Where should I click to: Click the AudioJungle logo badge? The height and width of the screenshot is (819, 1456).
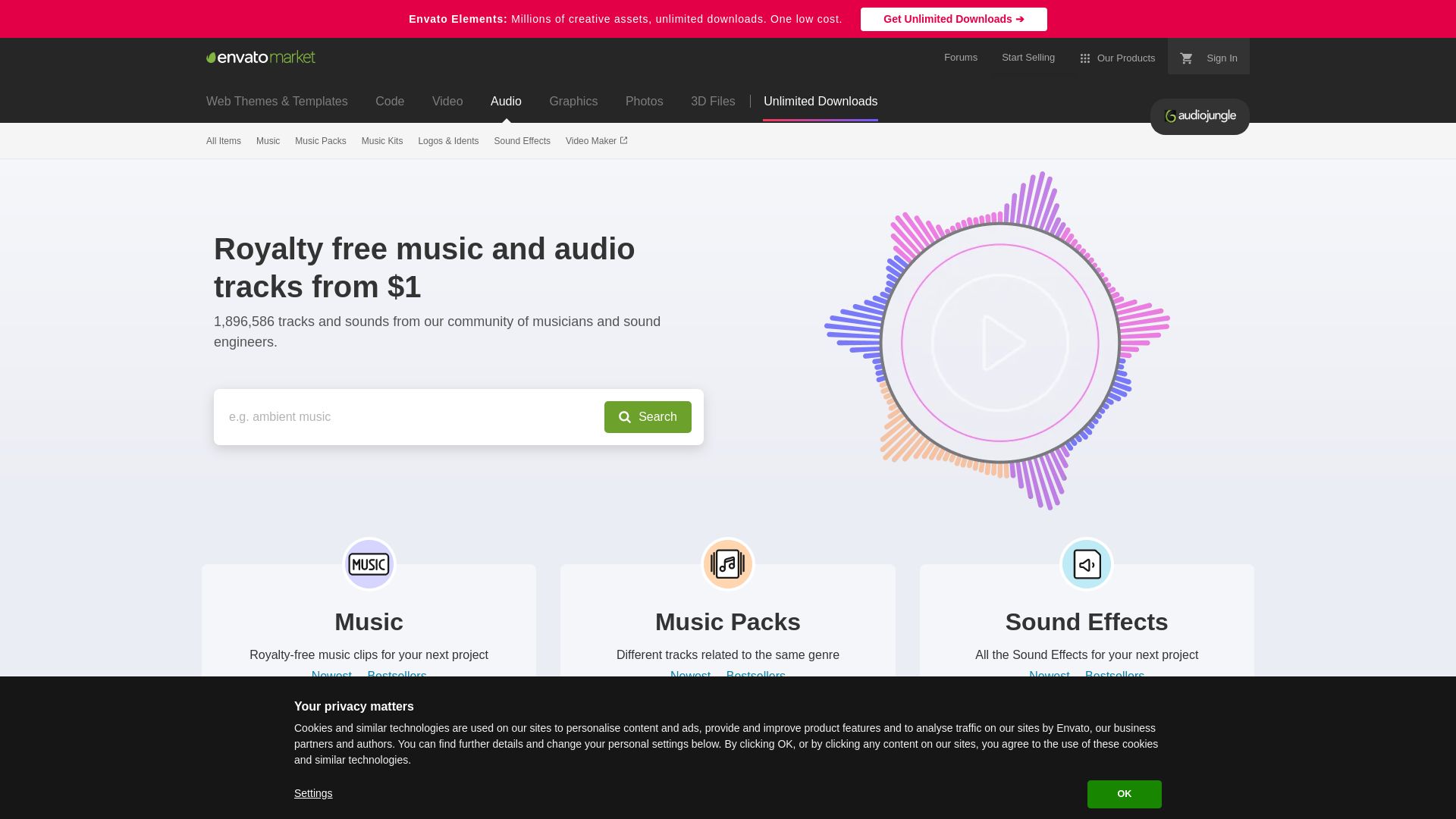click(1200, 117)
